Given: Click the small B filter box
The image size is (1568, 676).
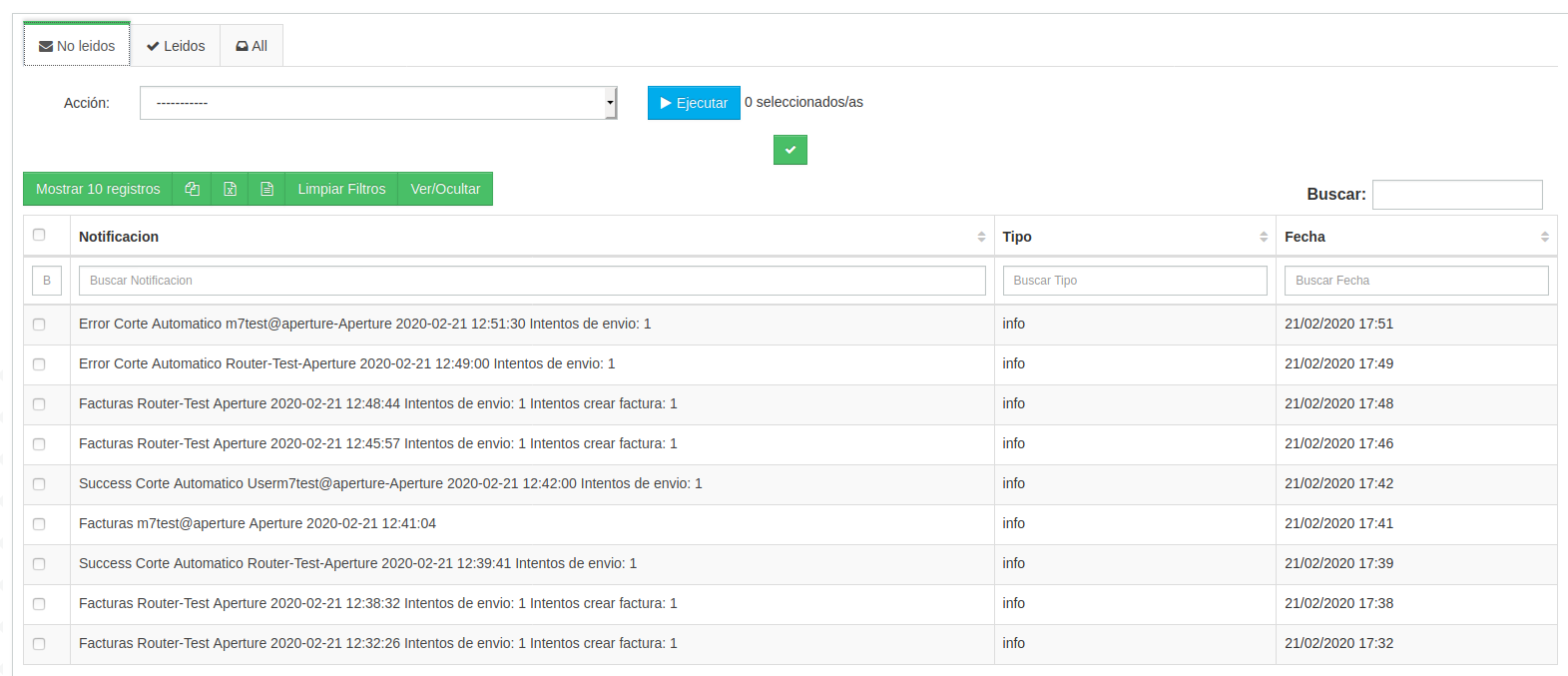Looking at the screenshot, I should tap(47, 281).
